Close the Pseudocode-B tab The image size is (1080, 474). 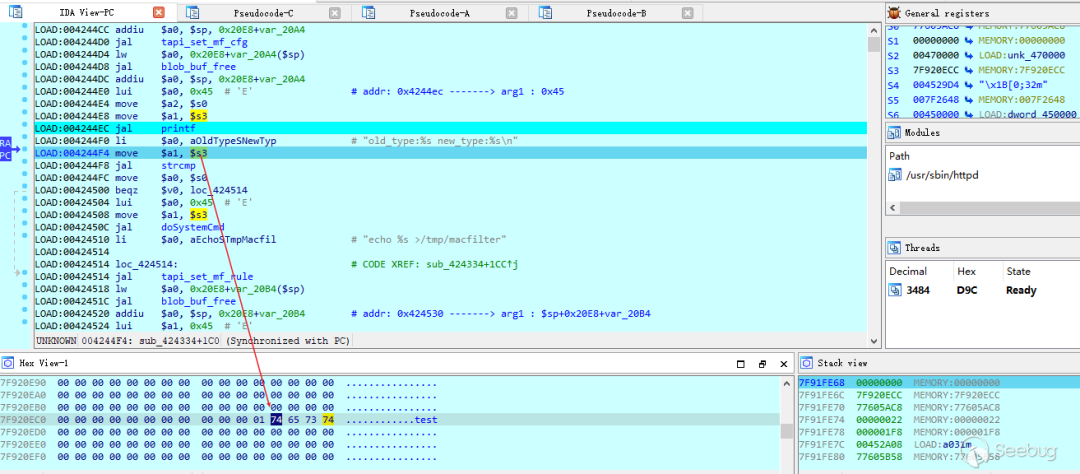tap(687, 12)
